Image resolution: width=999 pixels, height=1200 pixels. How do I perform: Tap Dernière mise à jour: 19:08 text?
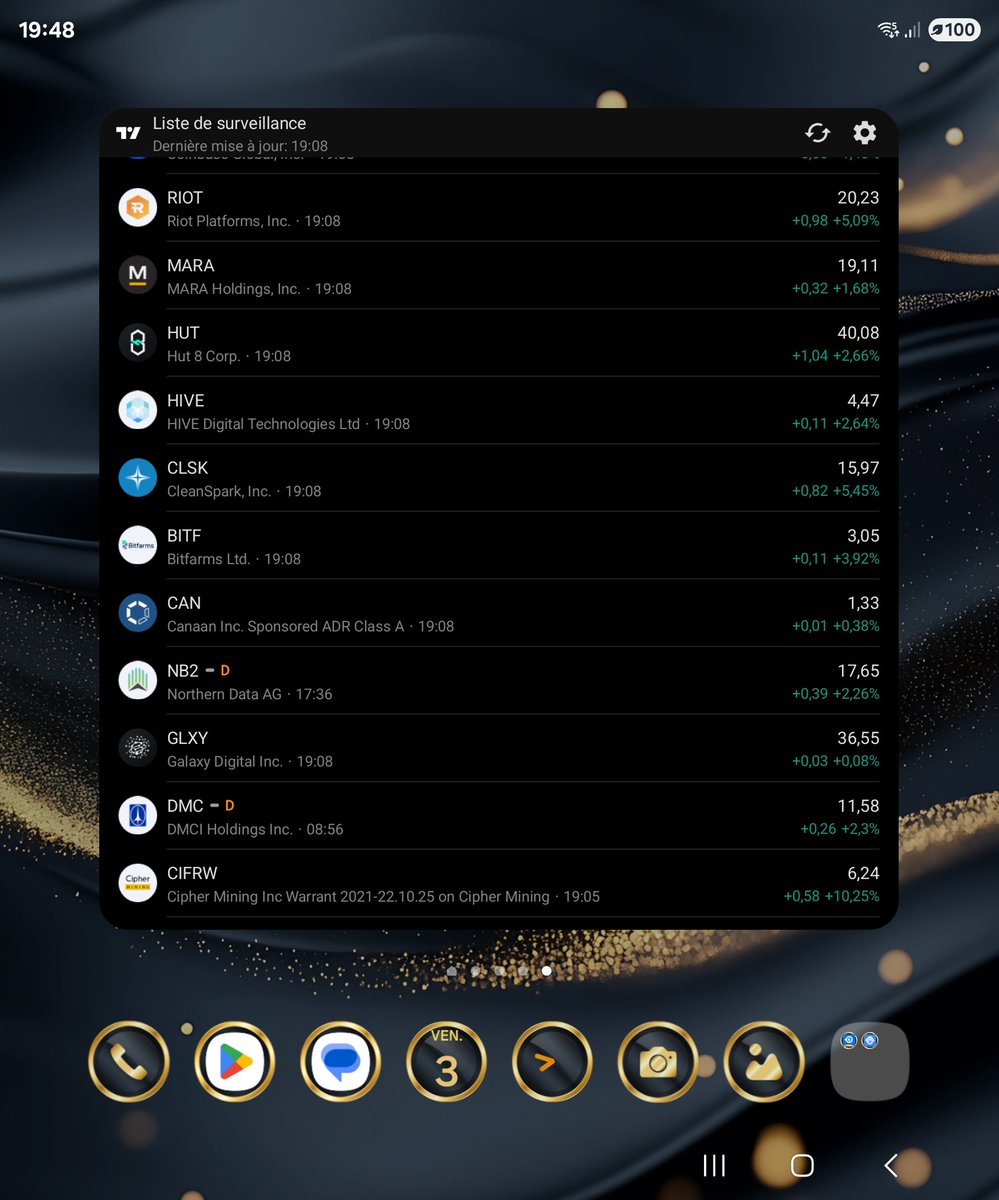click(240, 146)
